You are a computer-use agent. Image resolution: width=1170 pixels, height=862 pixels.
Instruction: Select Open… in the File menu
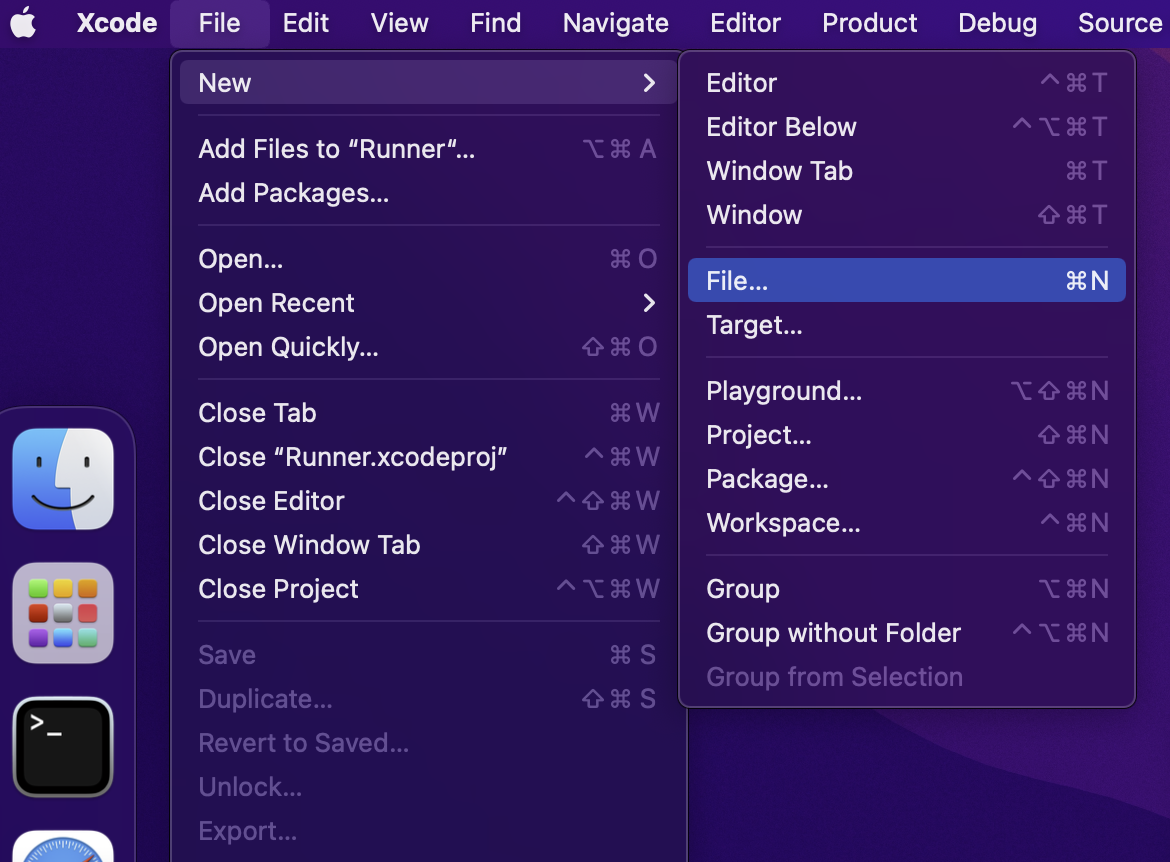coord(428,259)
